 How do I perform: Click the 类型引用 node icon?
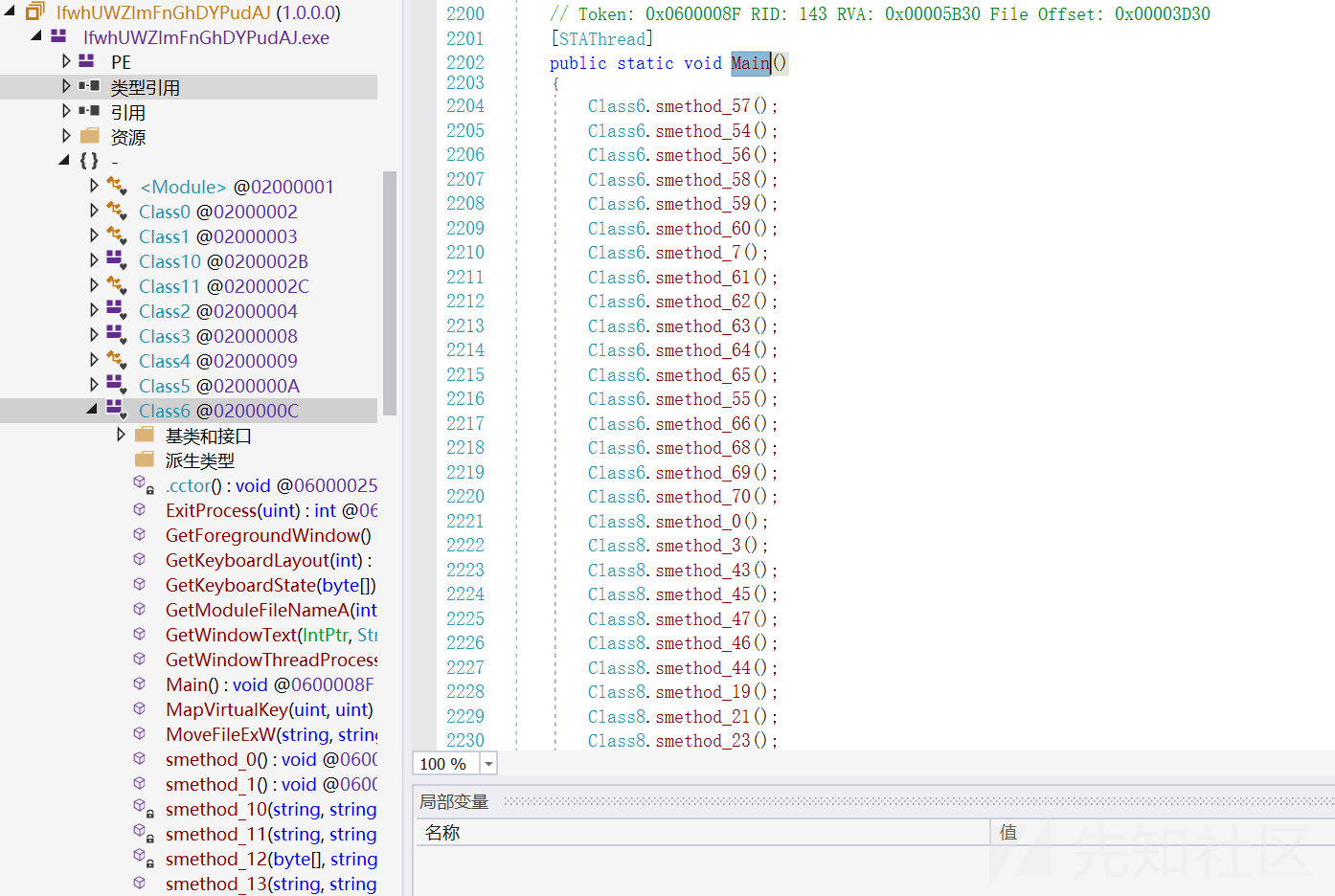pyautogui.click(x=89, y=86)
